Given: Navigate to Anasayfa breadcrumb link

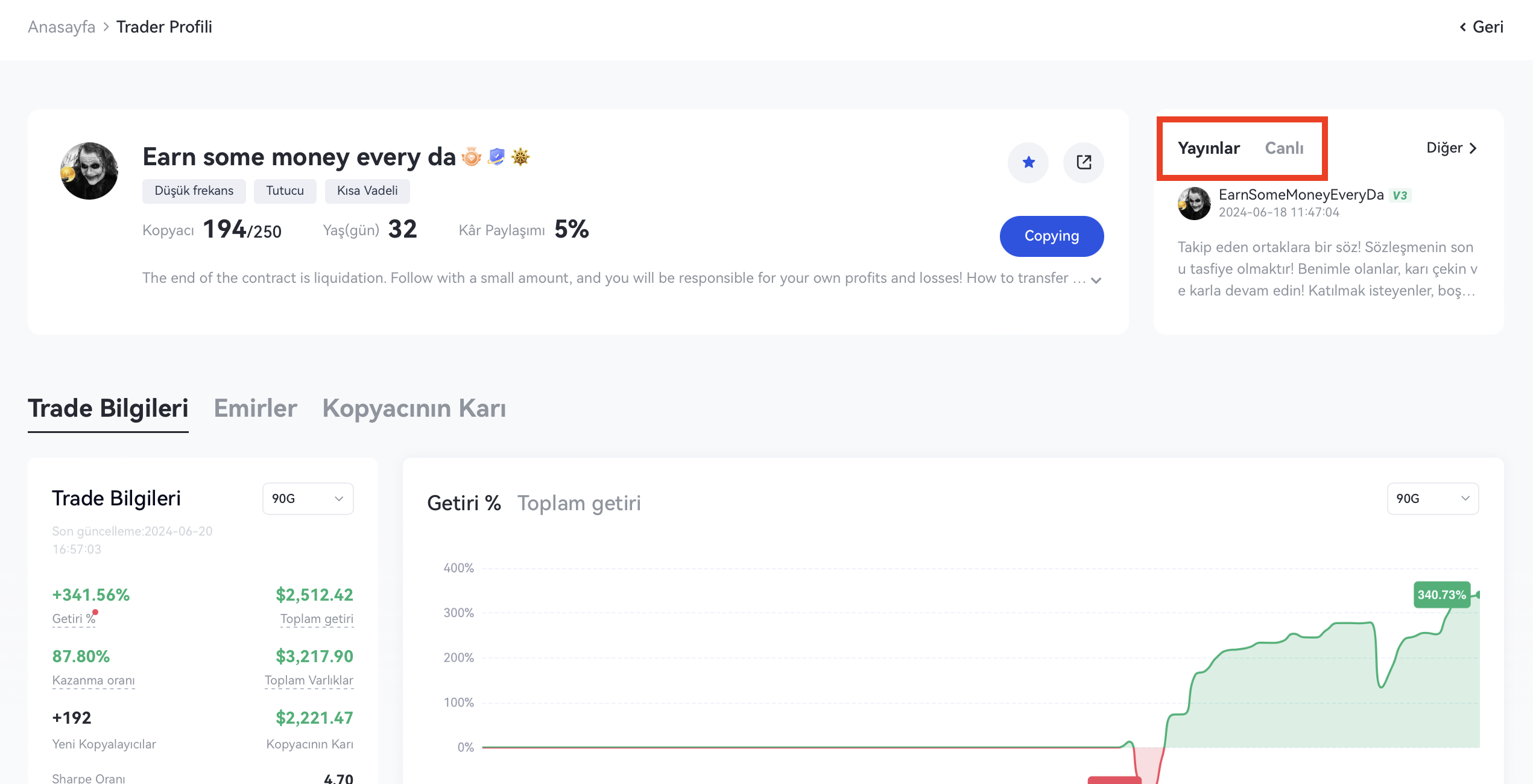Looking at the screenshot, I should pyautogui.click(x=62, y=27).
